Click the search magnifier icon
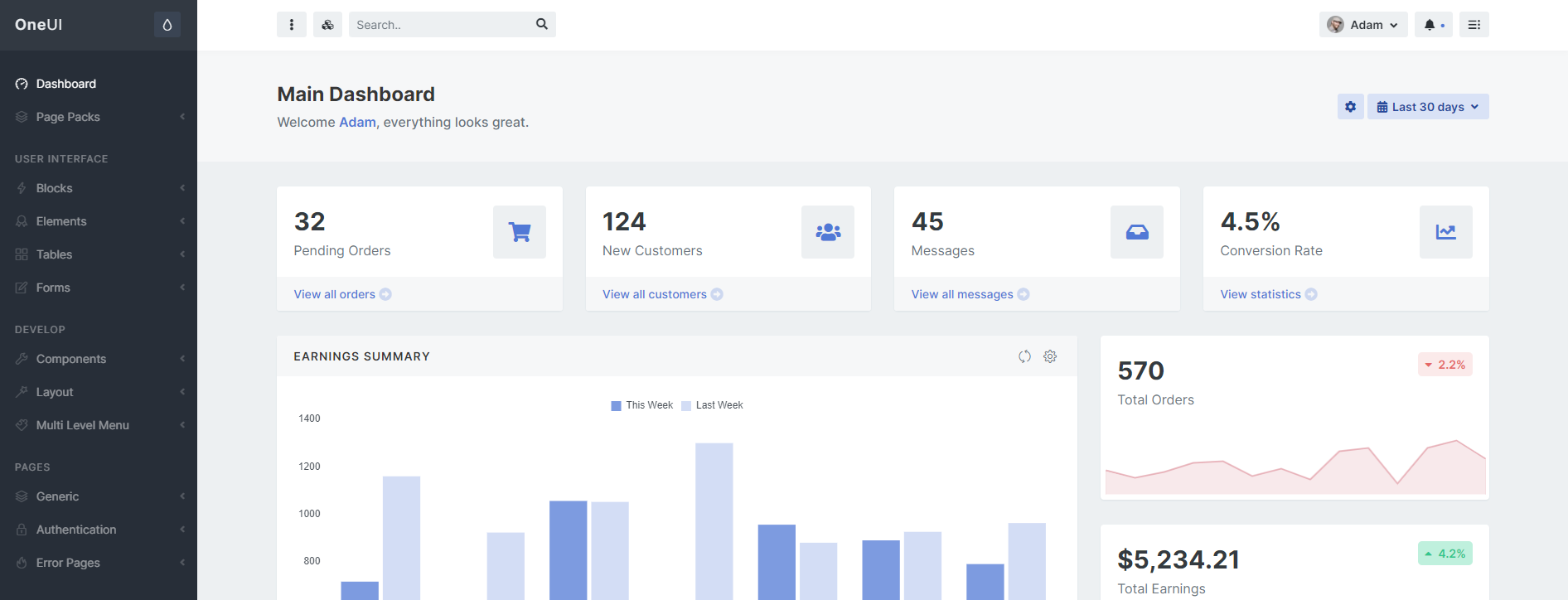The image size is (1568, 600). pyautogui.click(x=542, y=24)
